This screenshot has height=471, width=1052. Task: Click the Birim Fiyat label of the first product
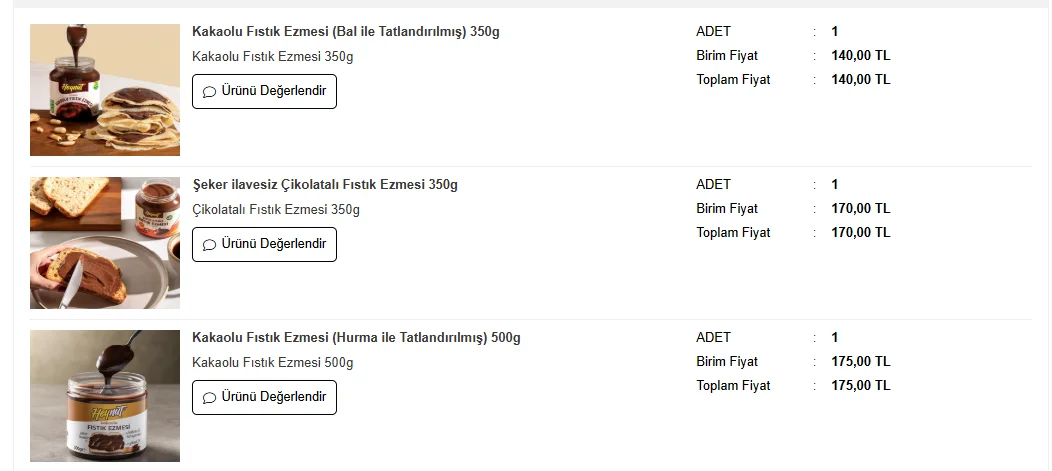pos(727,56)
